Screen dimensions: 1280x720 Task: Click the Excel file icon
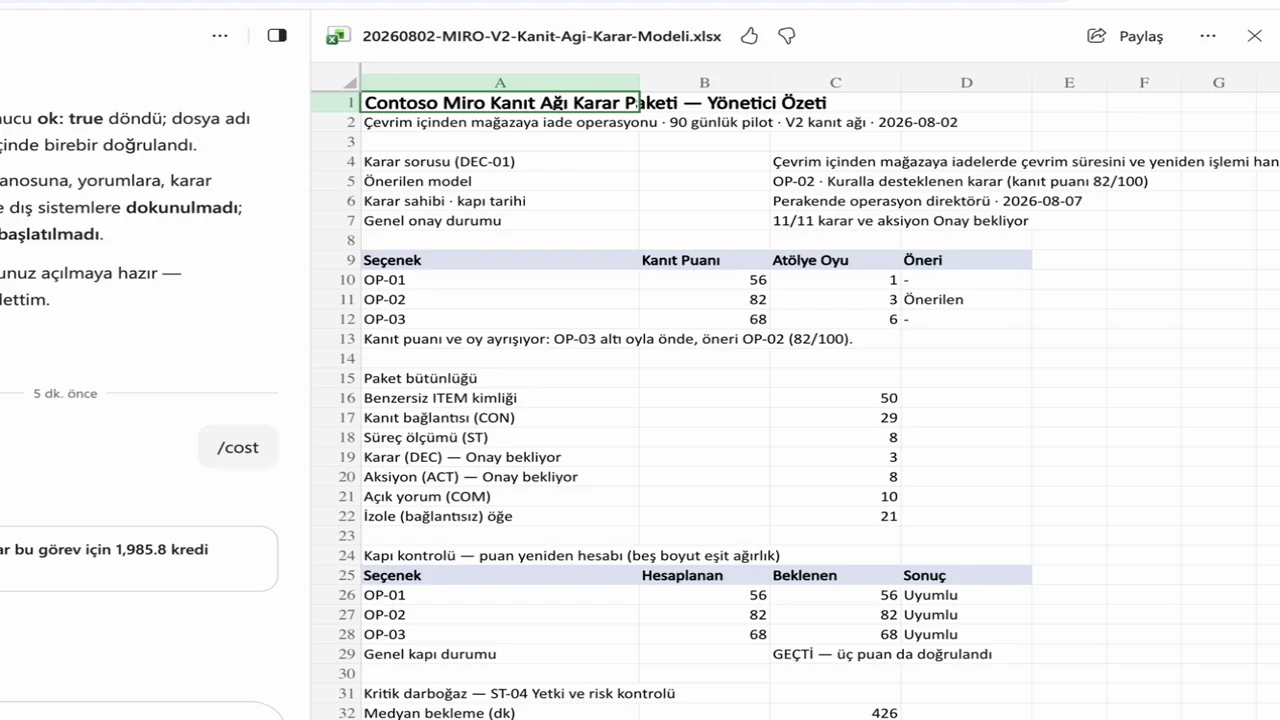(338, 36)
